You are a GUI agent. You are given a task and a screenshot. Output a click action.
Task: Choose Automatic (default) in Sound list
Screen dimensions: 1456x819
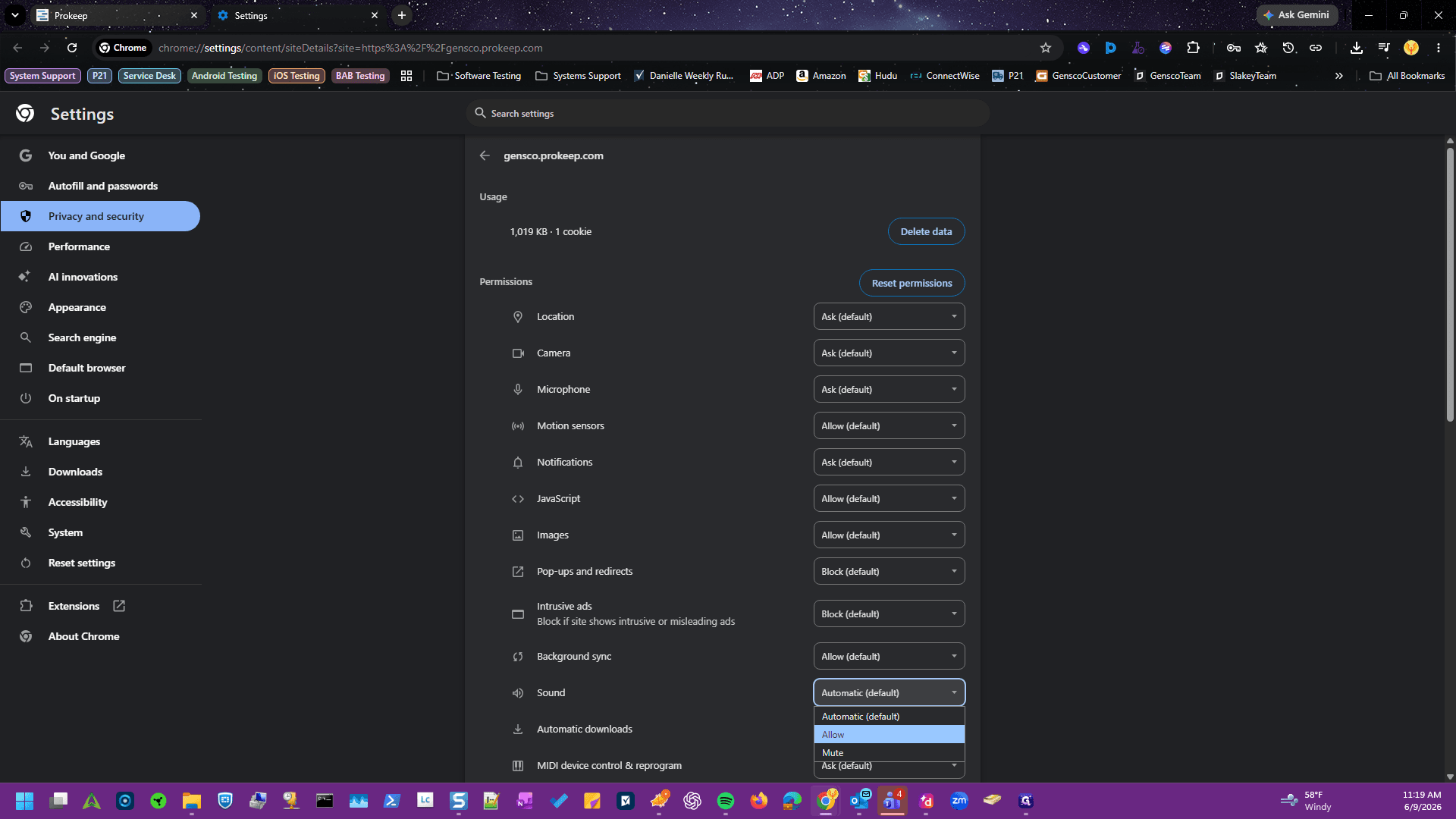[x=889, y=716]
